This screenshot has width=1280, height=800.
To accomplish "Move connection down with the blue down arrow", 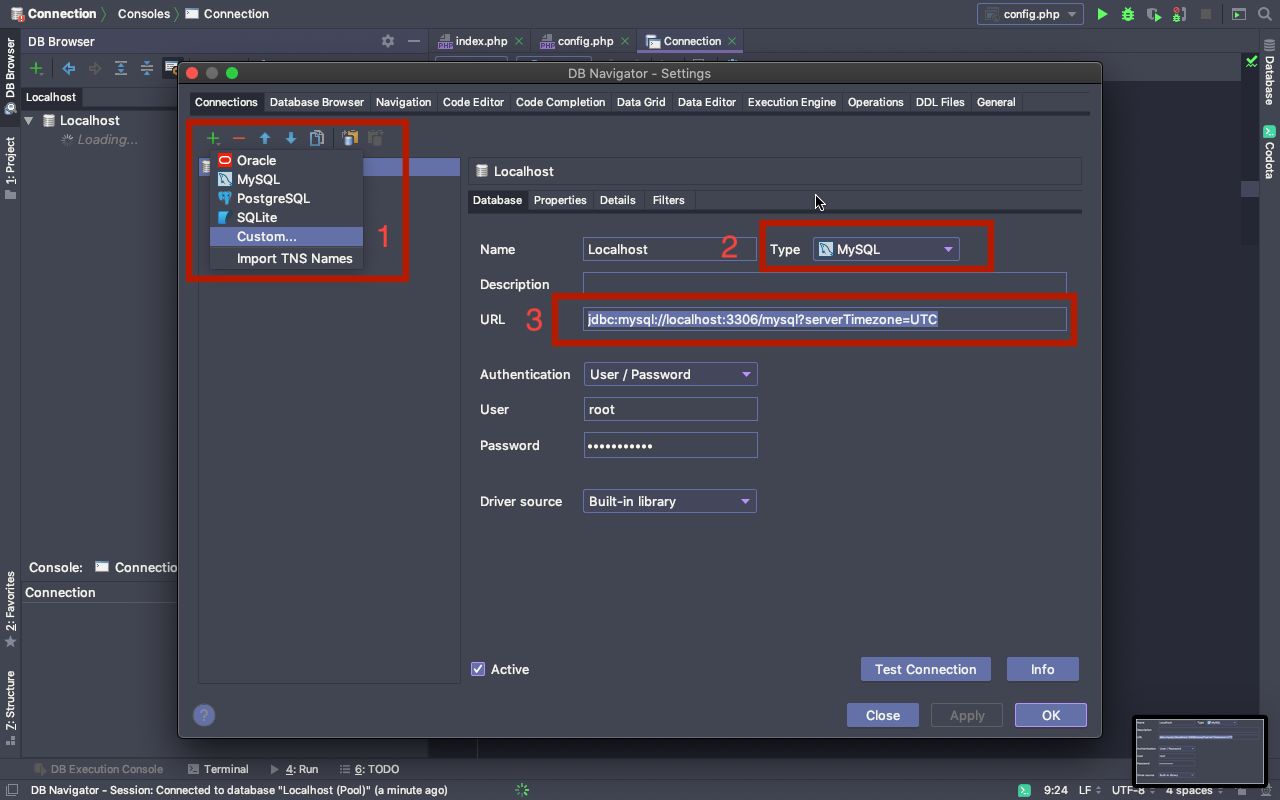I will coord(291,138).
